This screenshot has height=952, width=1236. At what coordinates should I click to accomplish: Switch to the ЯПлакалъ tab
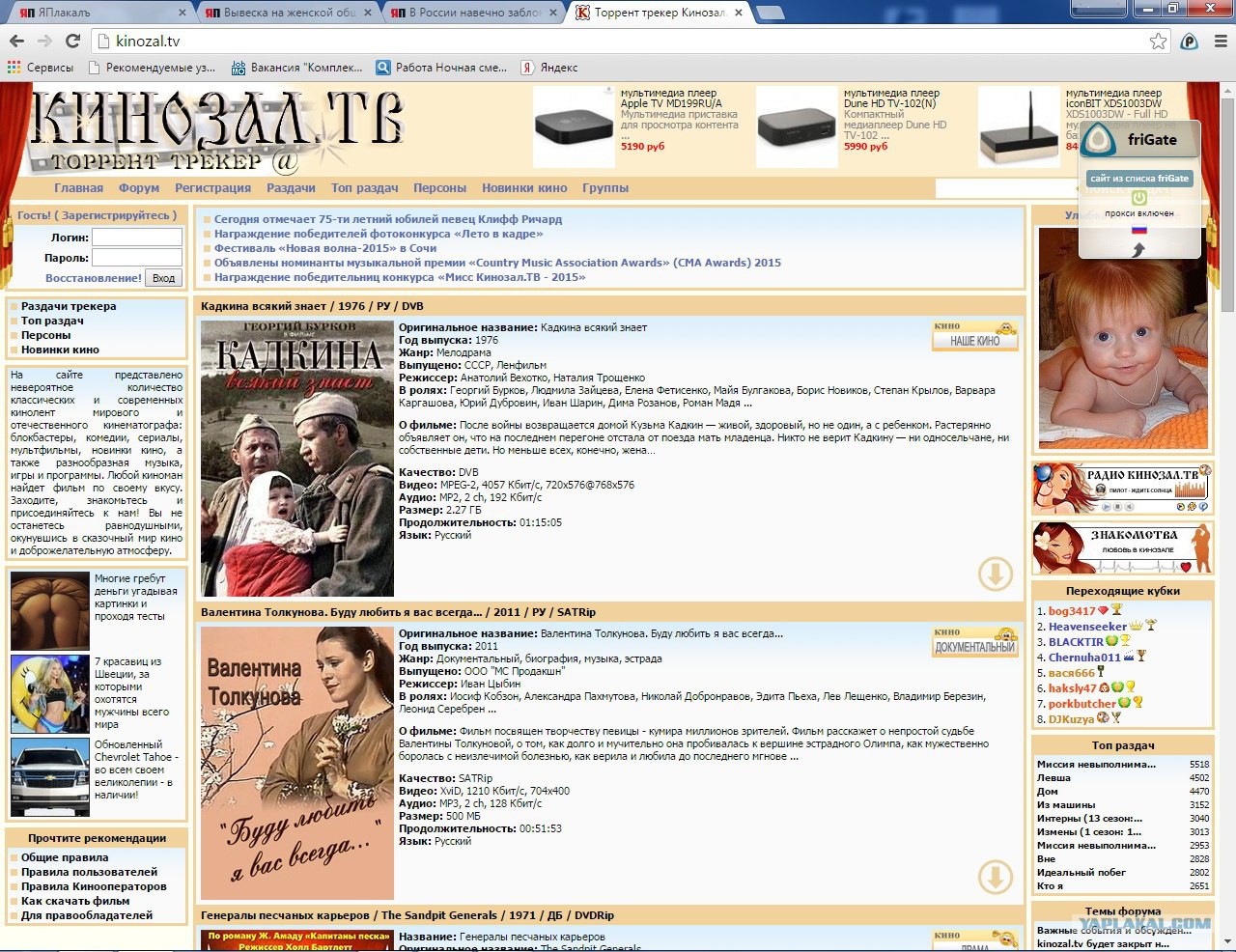pyautogui.click(x=98, y=13)
